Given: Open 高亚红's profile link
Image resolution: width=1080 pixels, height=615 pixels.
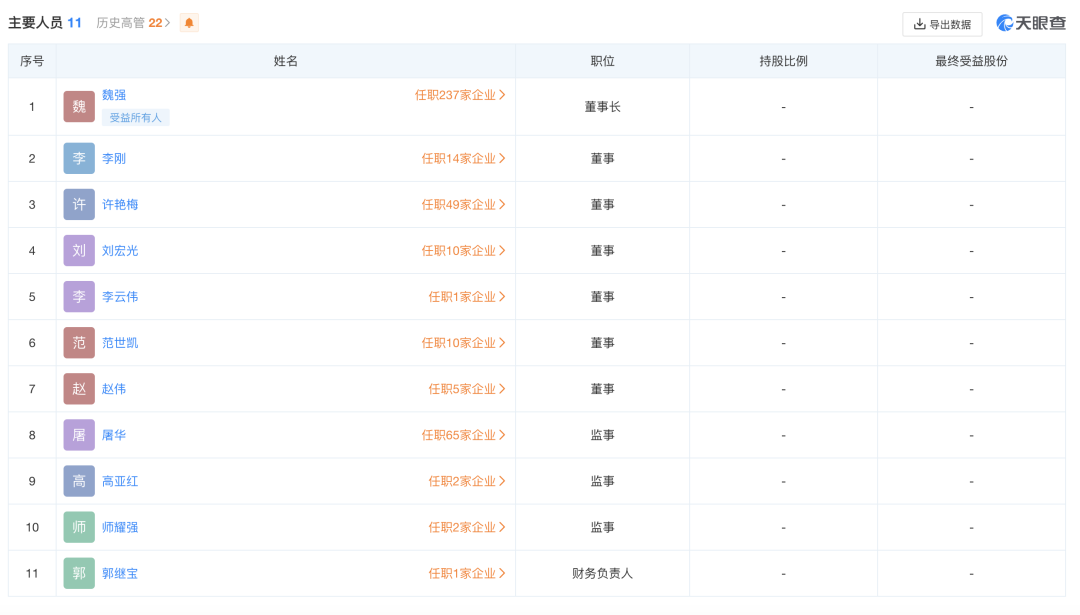Looking at the screenshot, I should [x=120, y=481].
